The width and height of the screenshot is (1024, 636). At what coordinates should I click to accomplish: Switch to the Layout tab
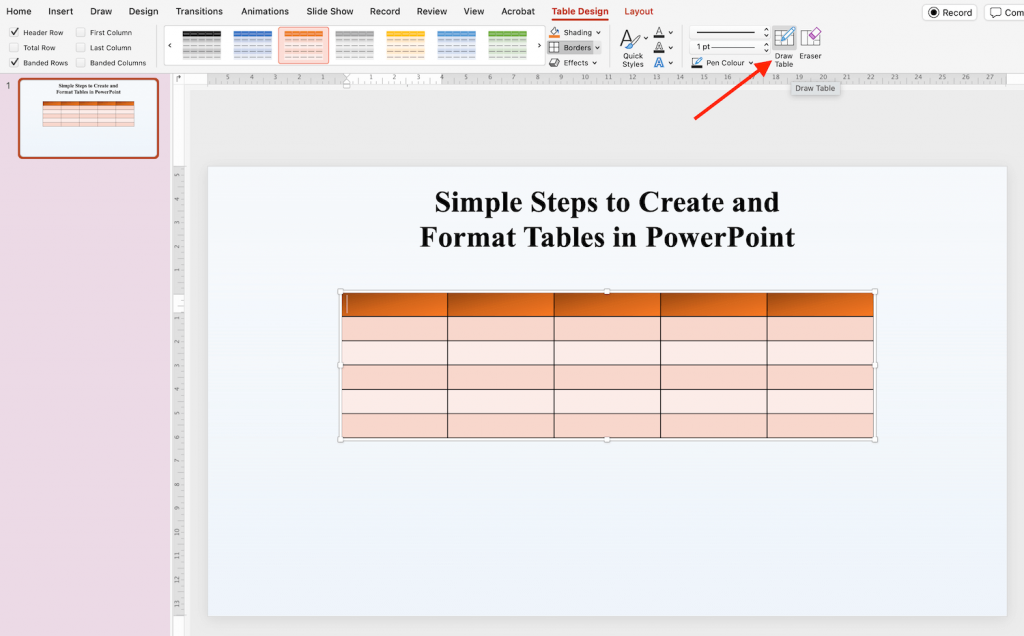pyautogui.click(x=638, y=11)
